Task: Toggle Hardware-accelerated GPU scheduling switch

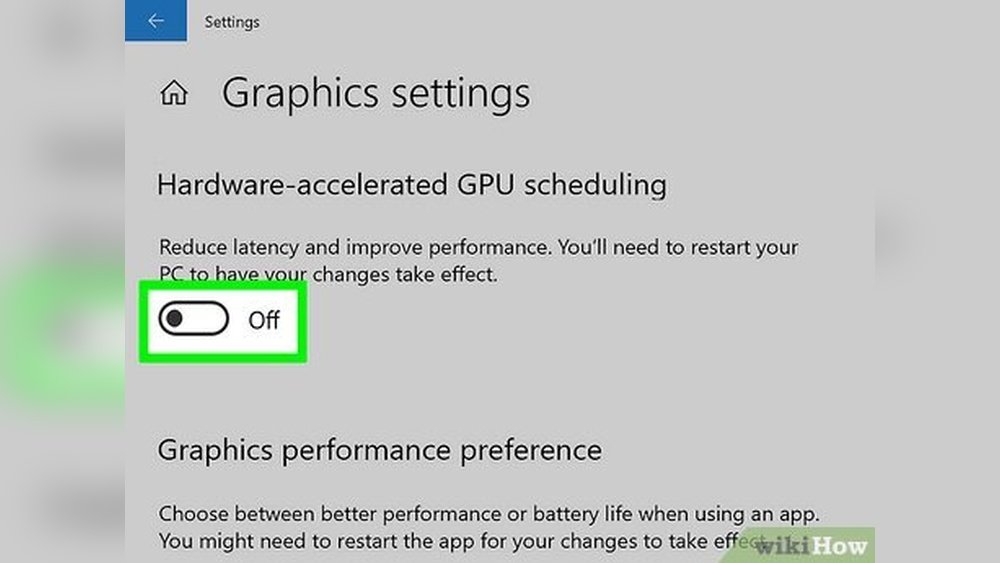Action: [194, 320]
